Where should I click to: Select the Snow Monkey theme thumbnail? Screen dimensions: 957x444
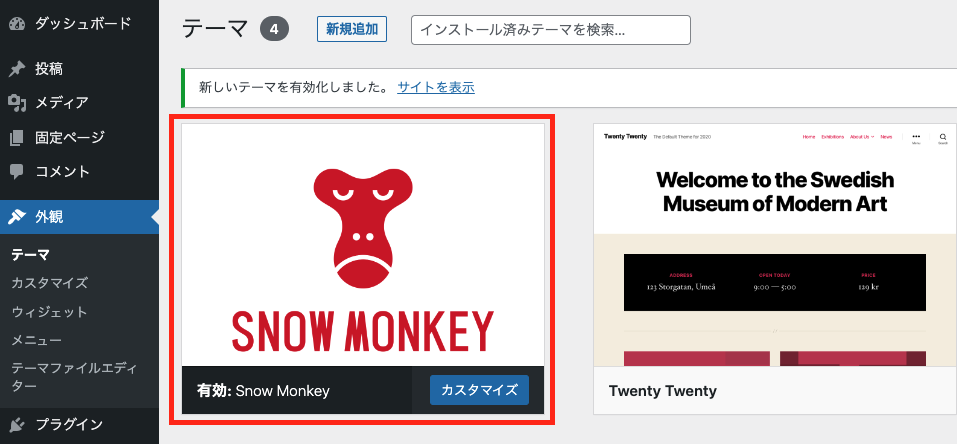(363, 245)
